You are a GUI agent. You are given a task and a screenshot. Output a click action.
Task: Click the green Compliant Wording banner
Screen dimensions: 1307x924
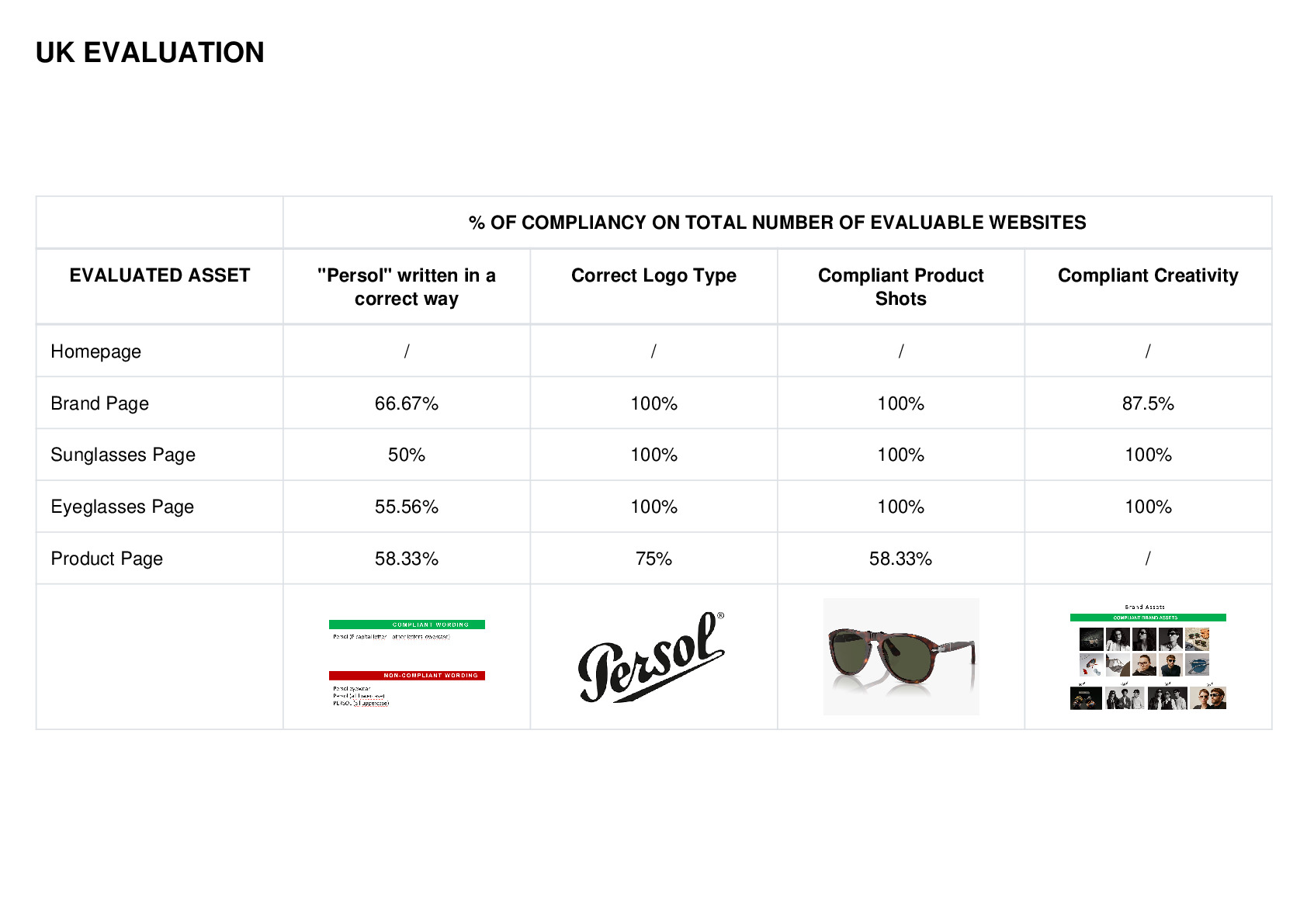pyautogui.click(x=407, y=625)
